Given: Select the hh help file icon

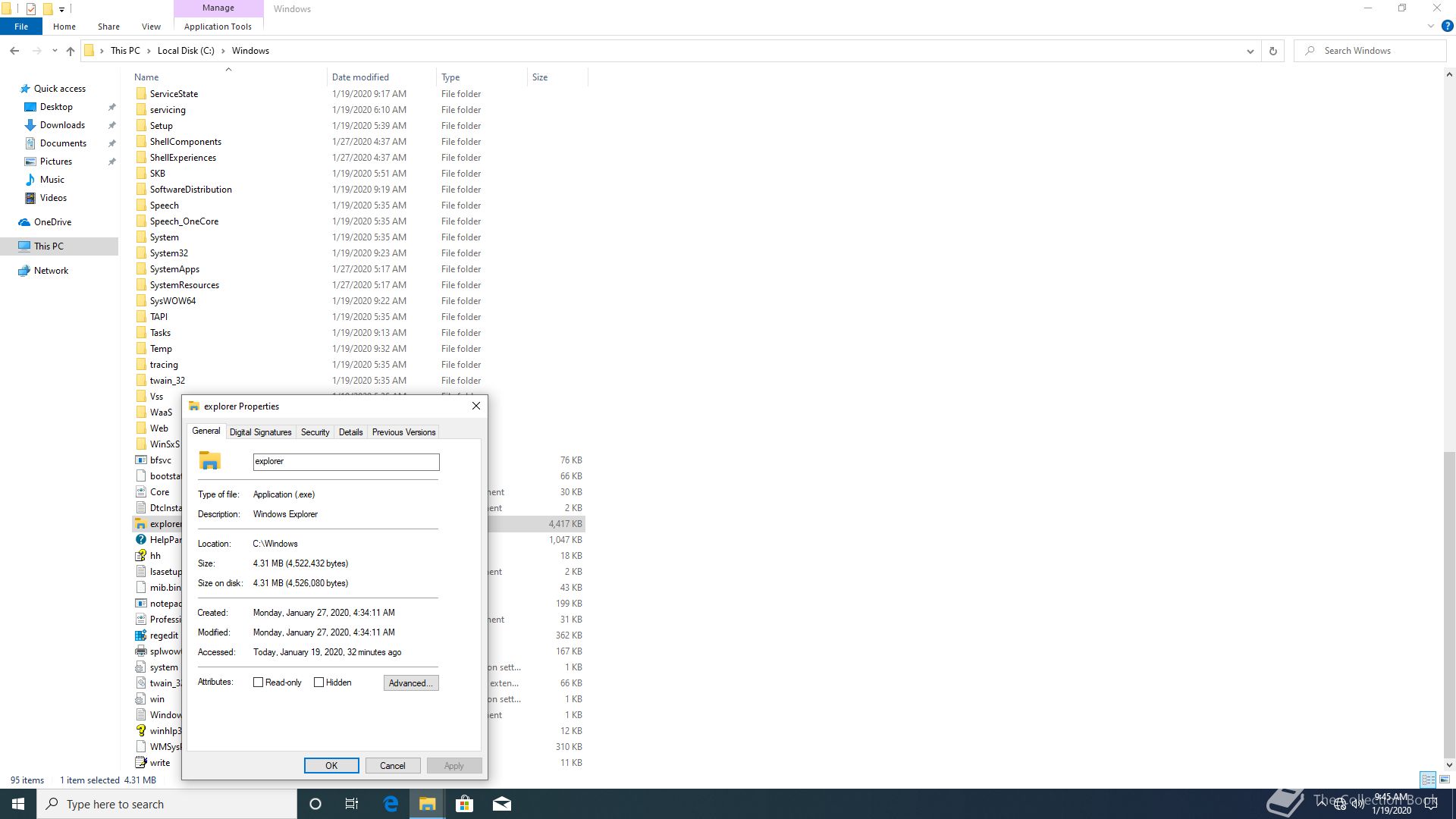Looking at the screenshot, I should (x=140, y=556).
